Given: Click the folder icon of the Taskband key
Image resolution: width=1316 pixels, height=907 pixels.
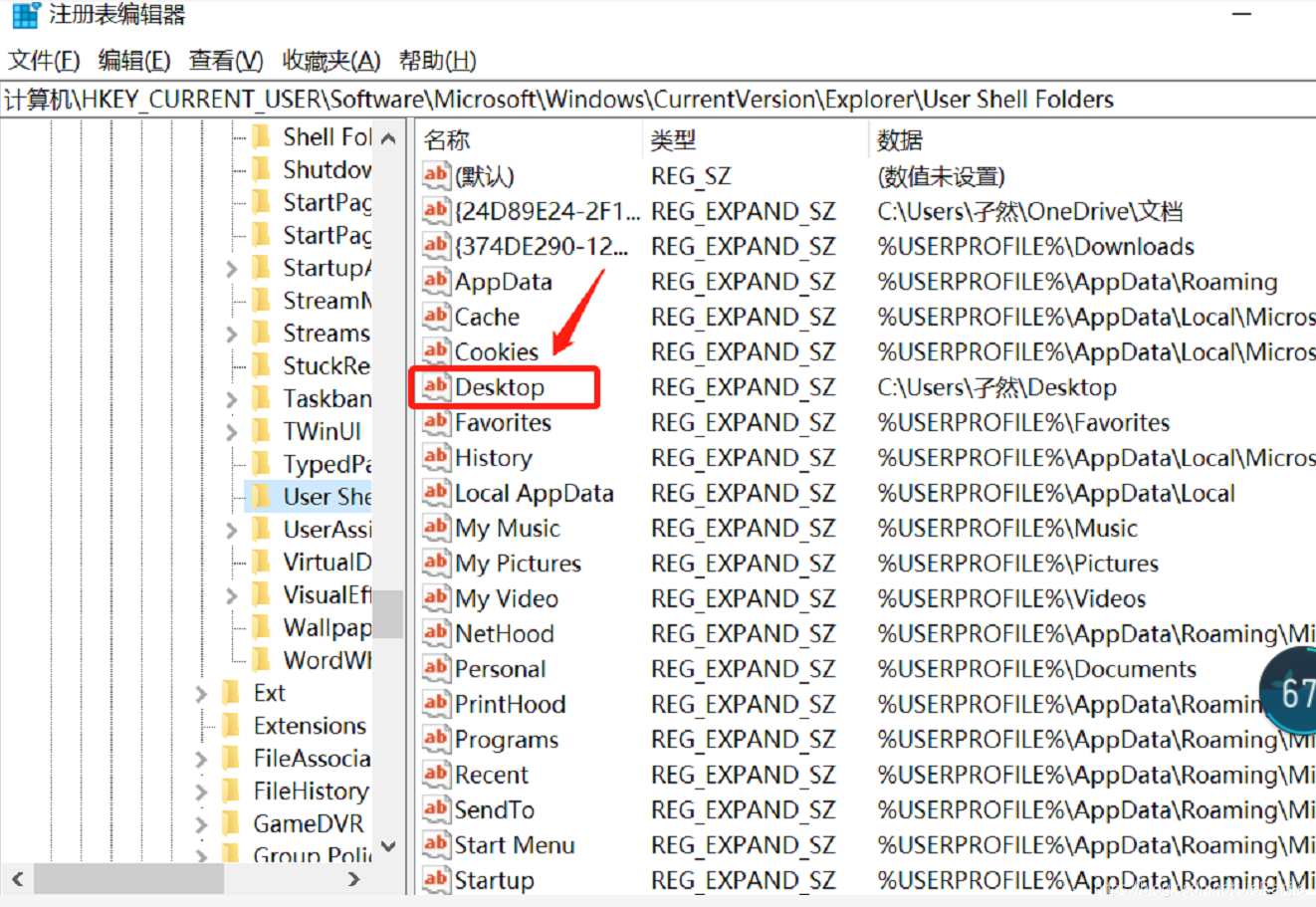Looking at the screenshot, I should coord(262,398).
